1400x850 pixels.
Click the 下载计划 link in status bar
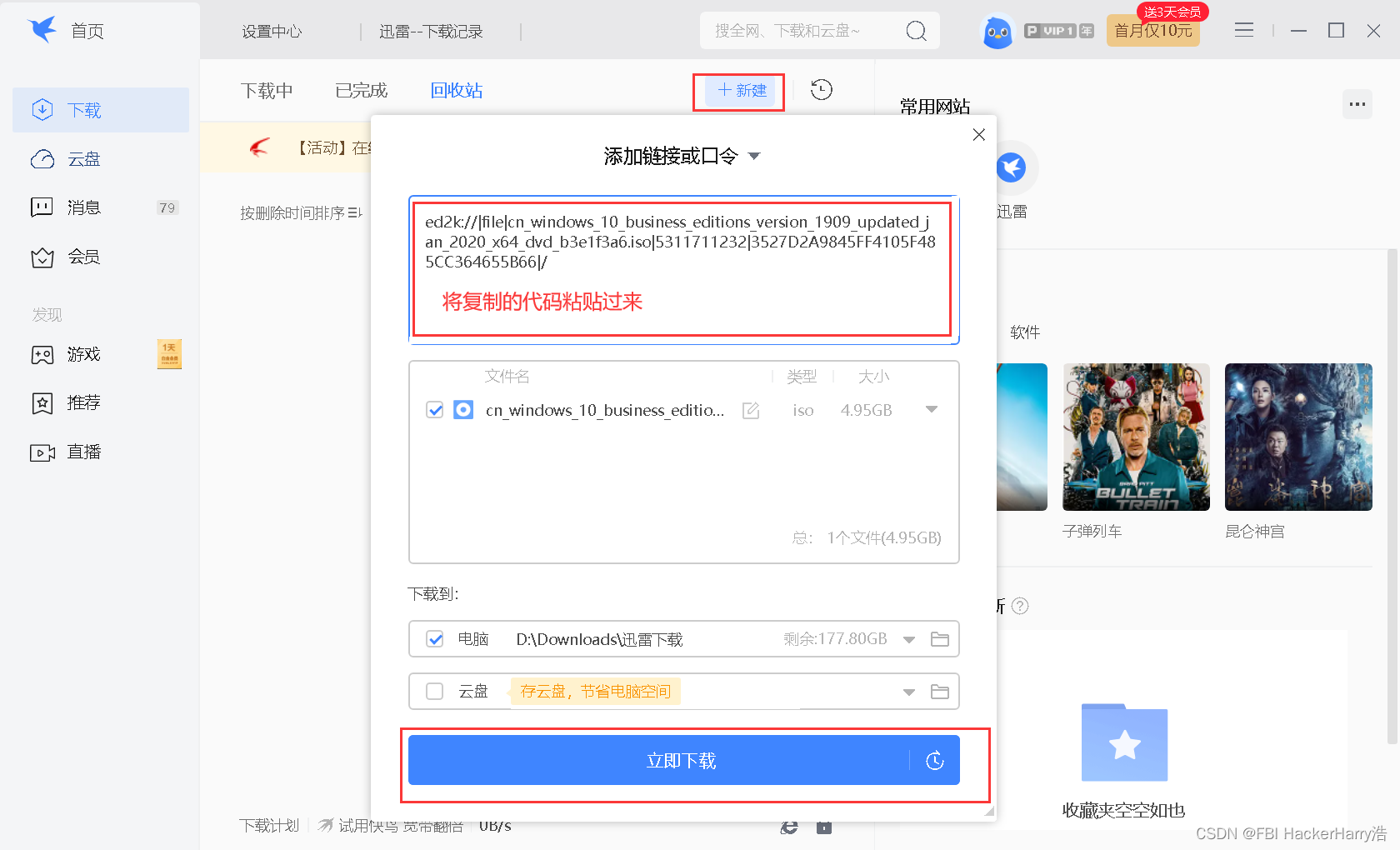[269, 826]
